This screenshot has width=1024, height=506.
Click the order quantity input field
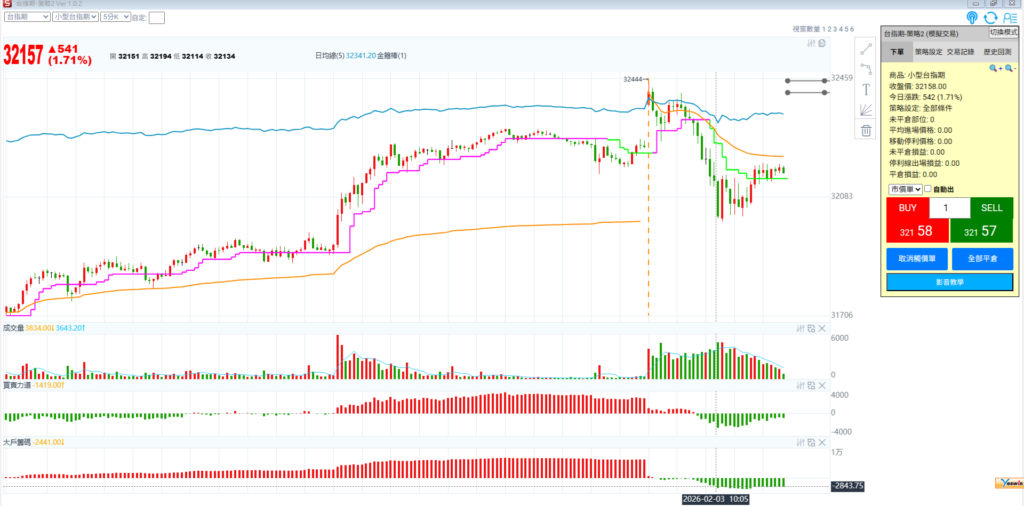[949, 208]
